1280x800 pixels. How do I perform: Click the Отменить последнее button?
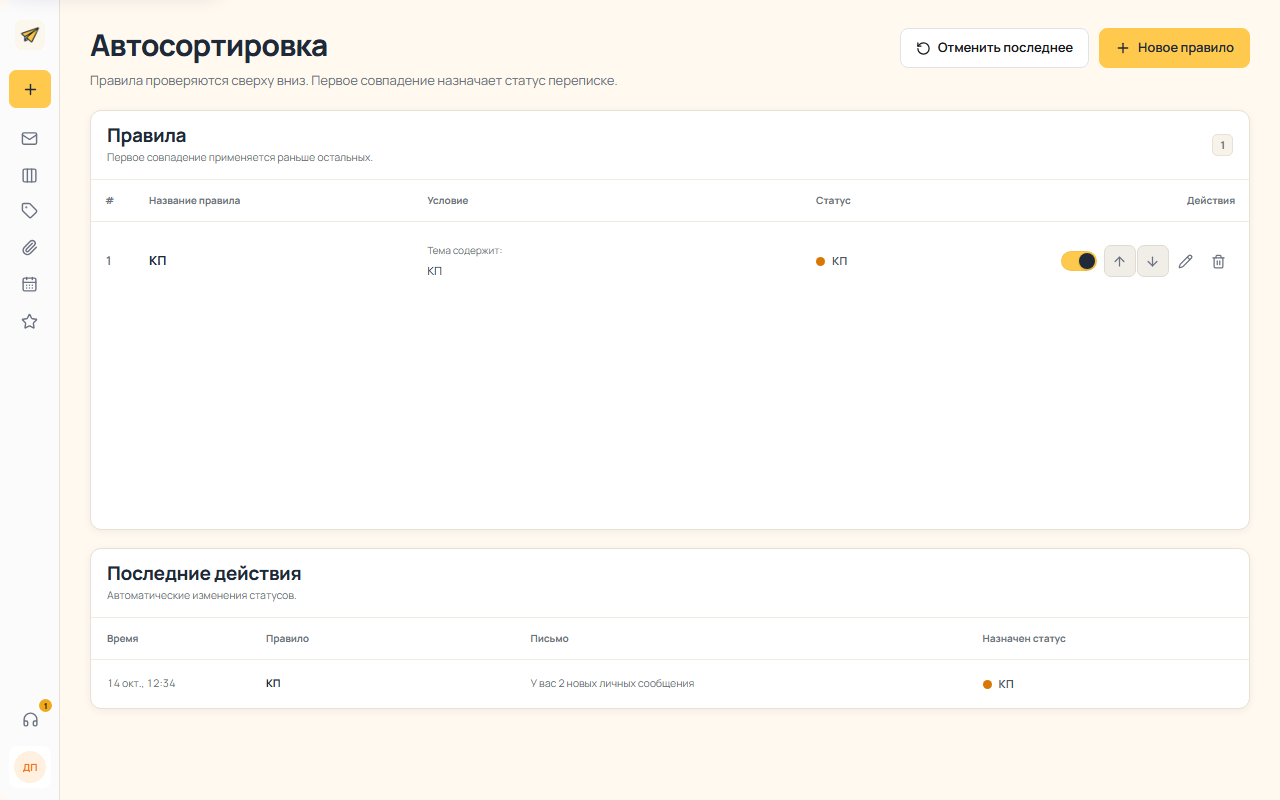point(994,48)
